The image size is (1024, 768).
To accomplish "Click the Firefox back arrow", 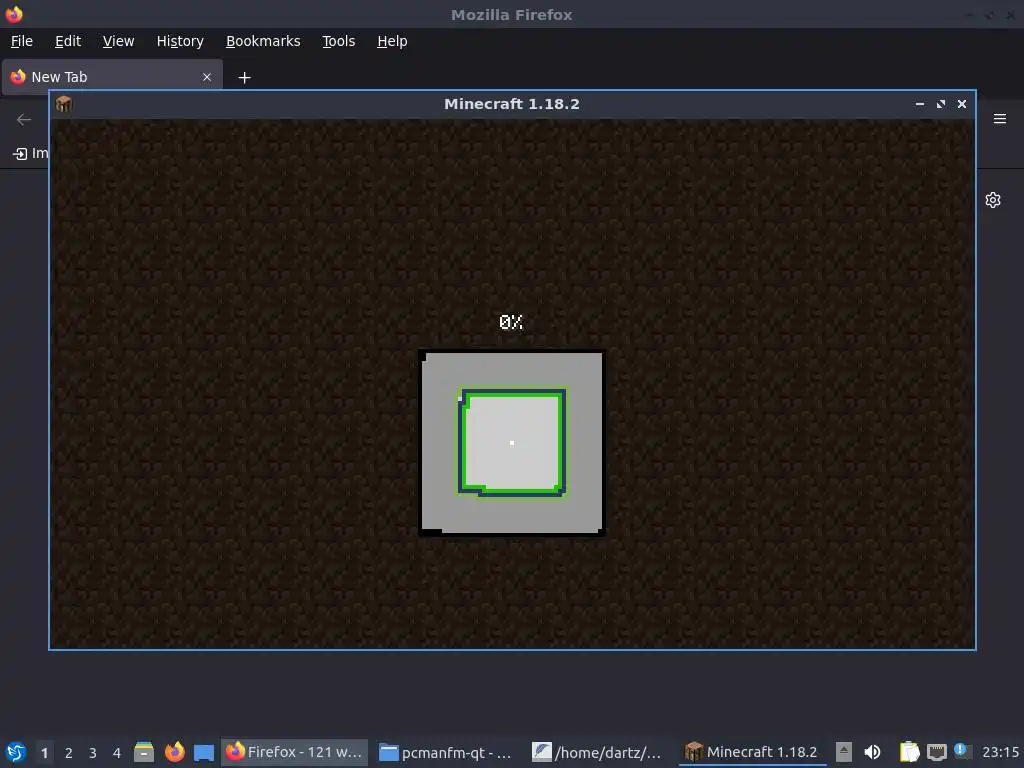I will click(24, 120).
